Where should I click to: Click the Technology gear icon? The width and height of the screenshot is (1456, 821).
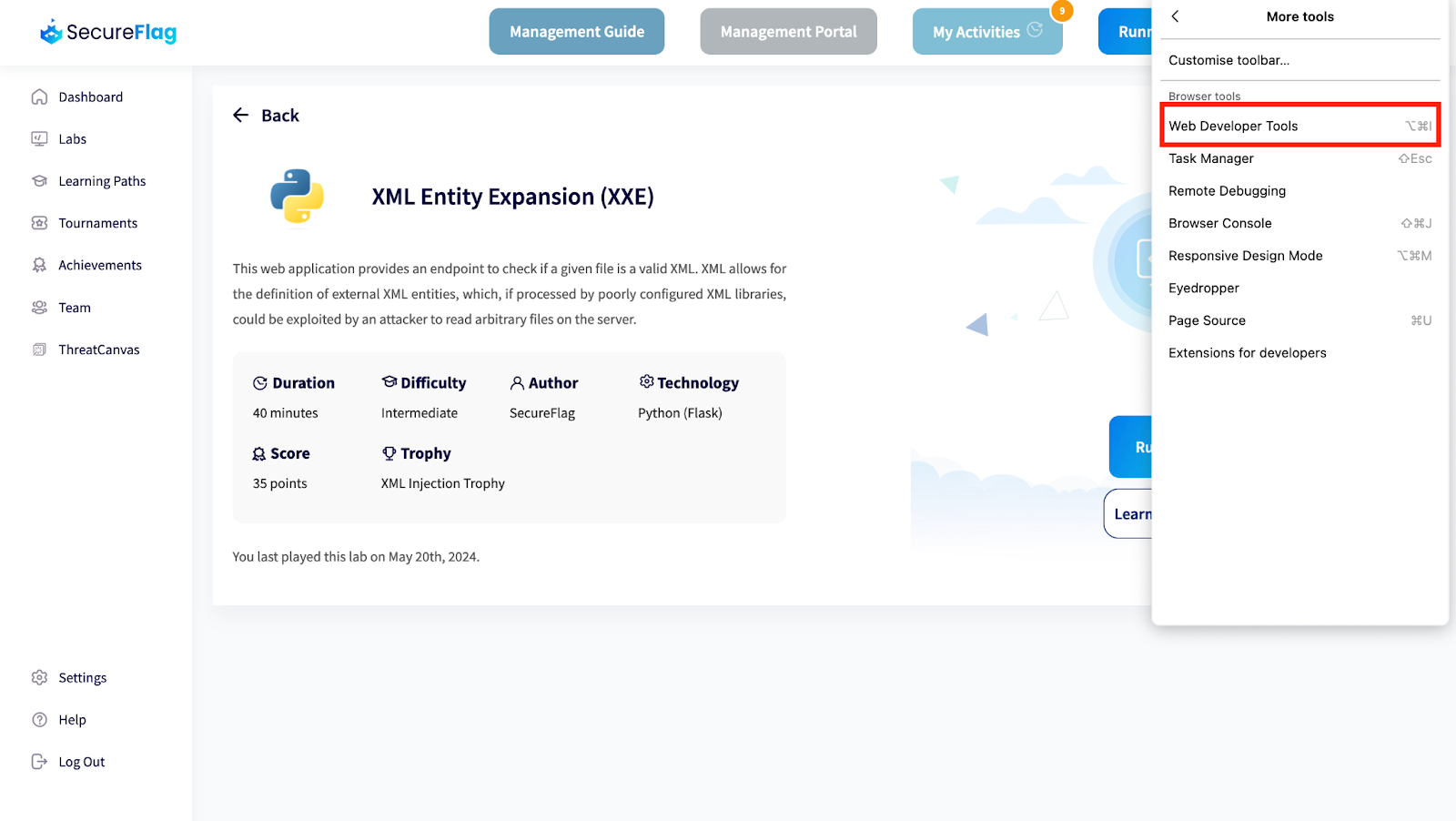coord(646,381)
